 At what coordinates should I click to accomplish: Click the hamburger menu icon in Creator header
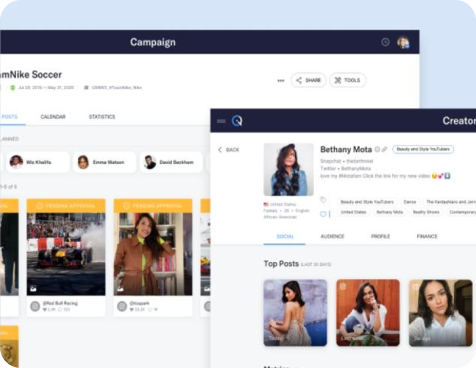(x=221, y=121)
